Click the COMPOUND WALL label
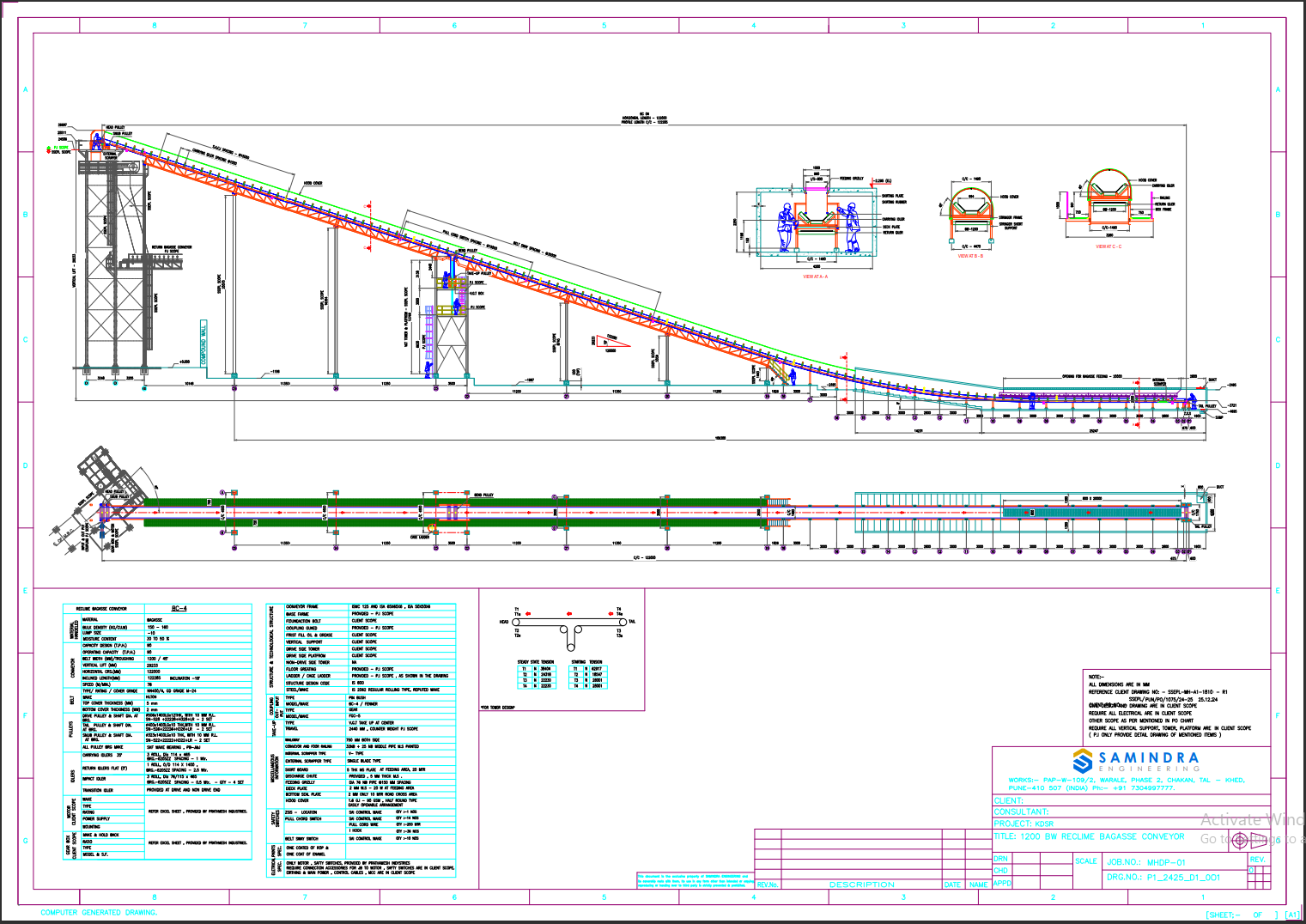Image resolution: width=1306 pixels, height=924 pixels. point(203,343)
